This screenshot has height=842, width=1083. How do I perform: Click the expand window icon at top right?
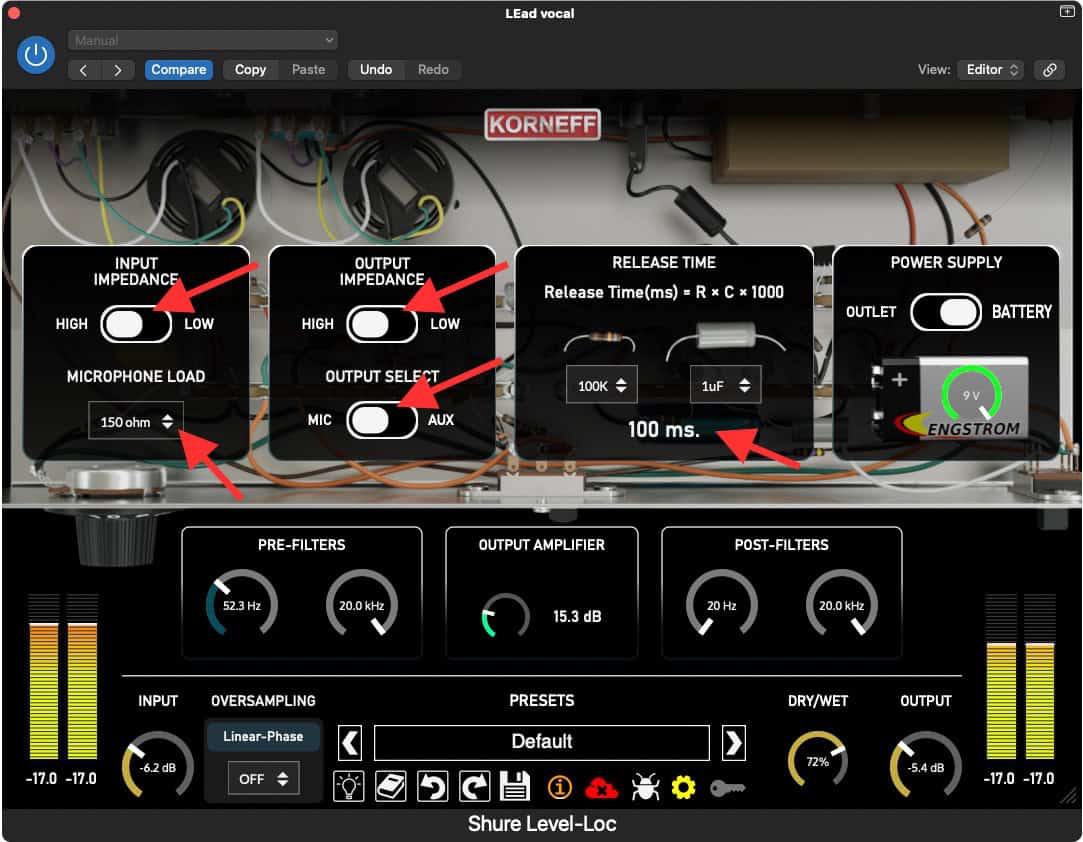coord(1067,12)
